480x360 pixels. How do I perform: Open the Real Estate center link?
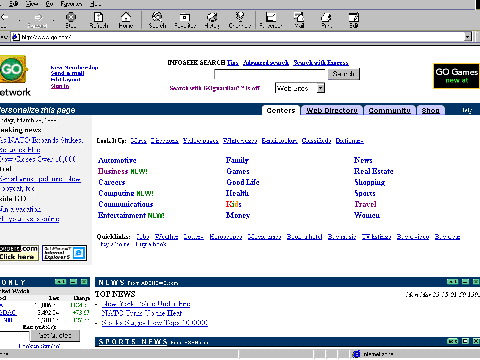373,171
